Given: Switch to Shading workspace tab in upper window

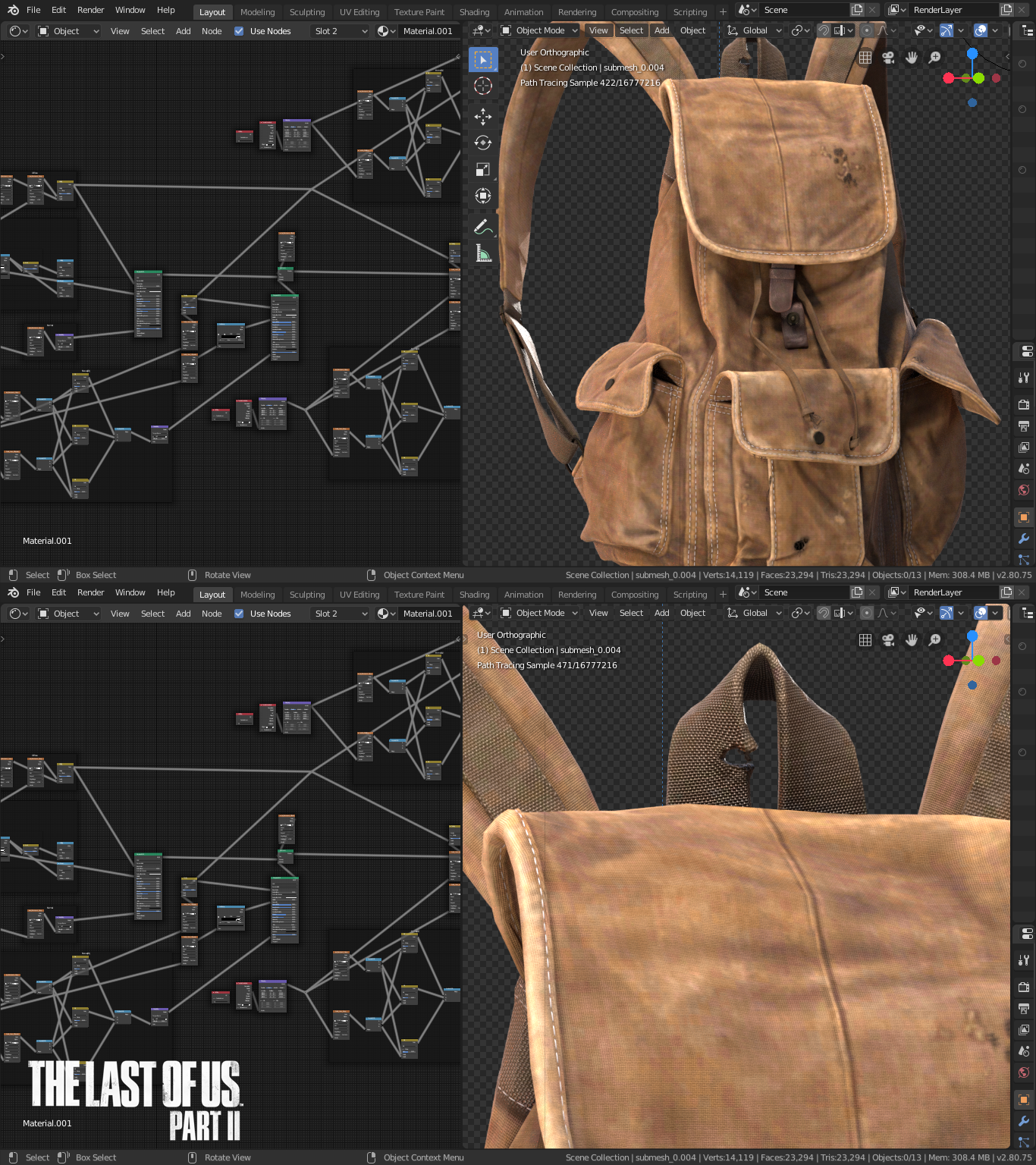Looking at the screenshot, I should pos(475,12).
